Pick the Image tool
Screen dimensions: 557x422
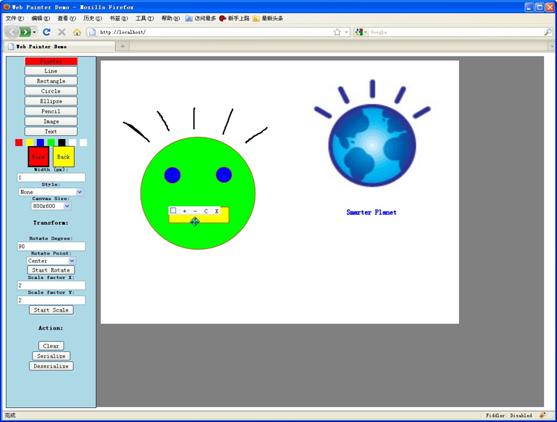51,121
